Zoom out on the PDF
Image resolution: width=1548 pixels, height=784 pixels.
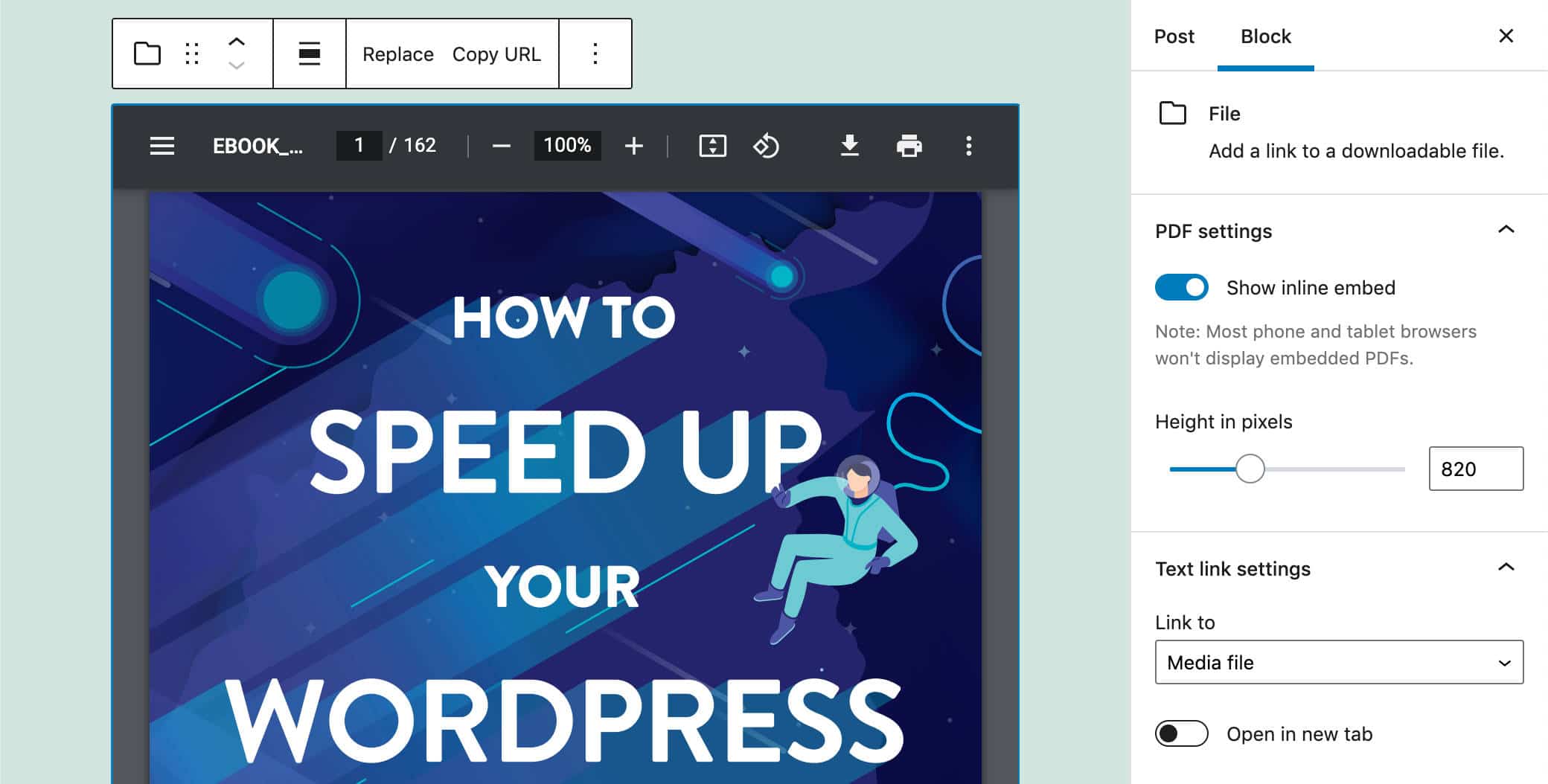(501, 145)
